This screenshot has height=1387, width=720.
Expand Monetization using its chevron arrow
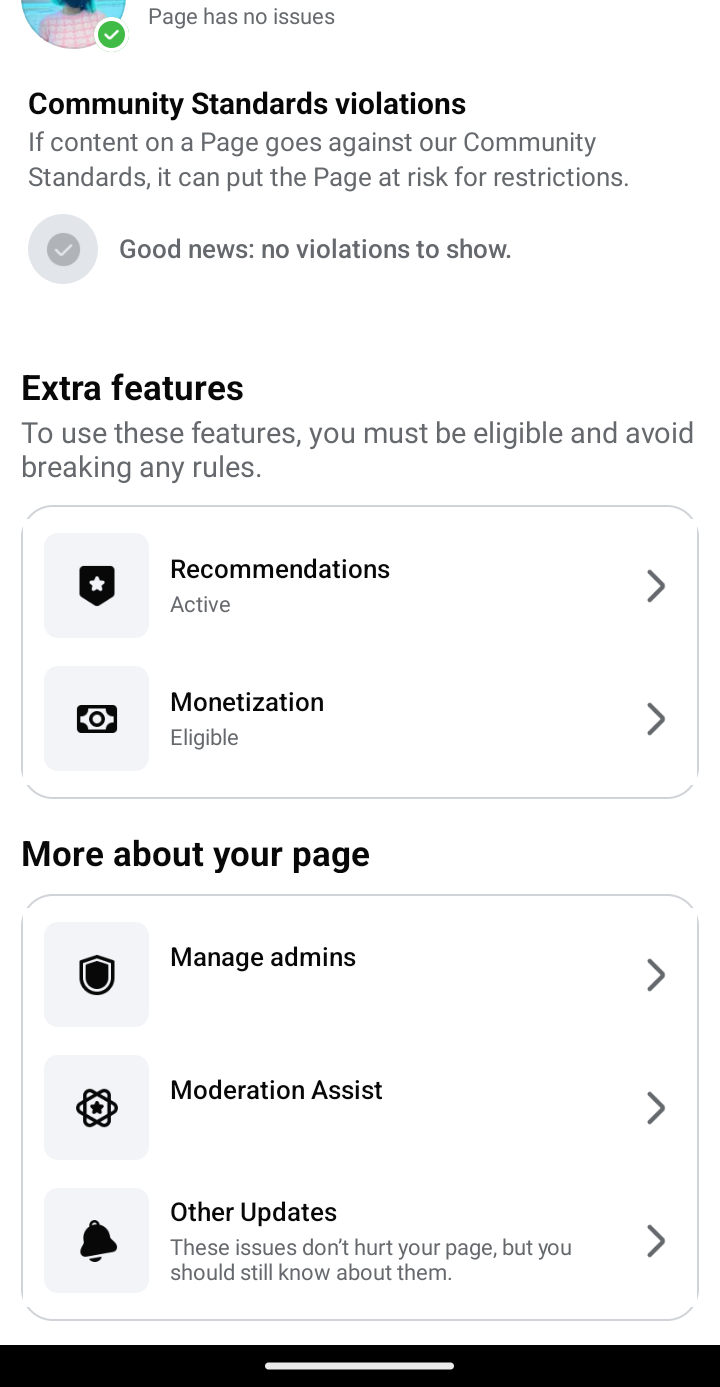[x=656, y=719]
